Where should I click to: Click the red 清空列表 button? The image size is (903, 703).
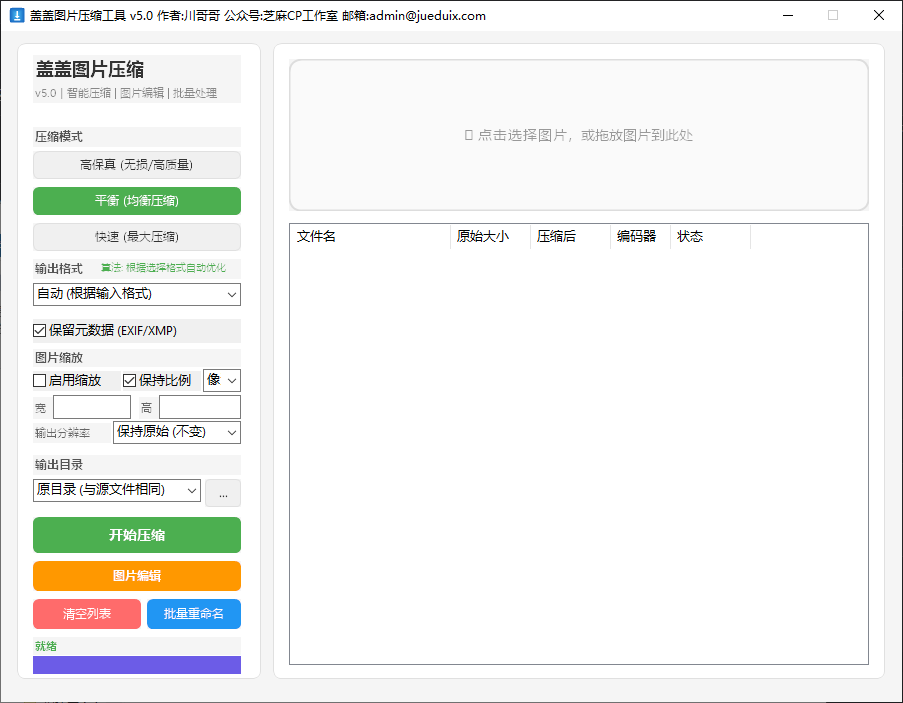(x=87, y=614)
